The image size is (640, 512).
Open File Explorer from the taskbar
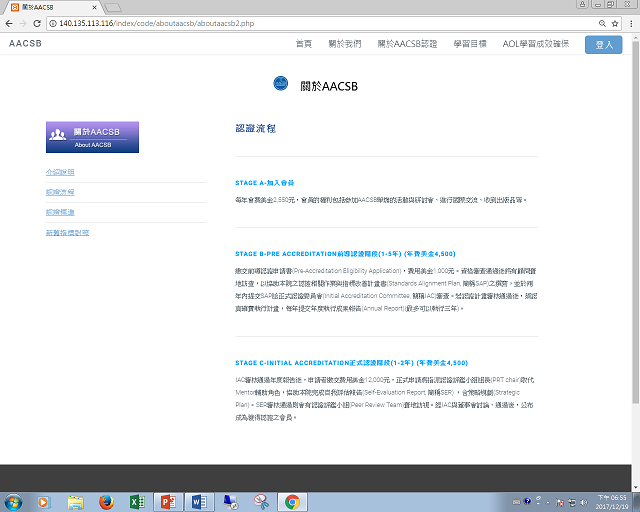[75, 502]
